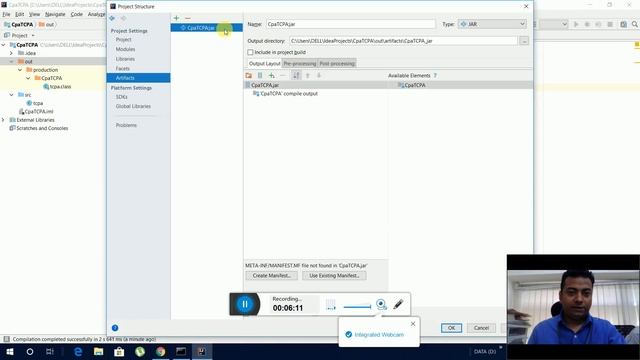Close the Integrated Webcam popup
The image size is (640, 360).
(413, 324)
